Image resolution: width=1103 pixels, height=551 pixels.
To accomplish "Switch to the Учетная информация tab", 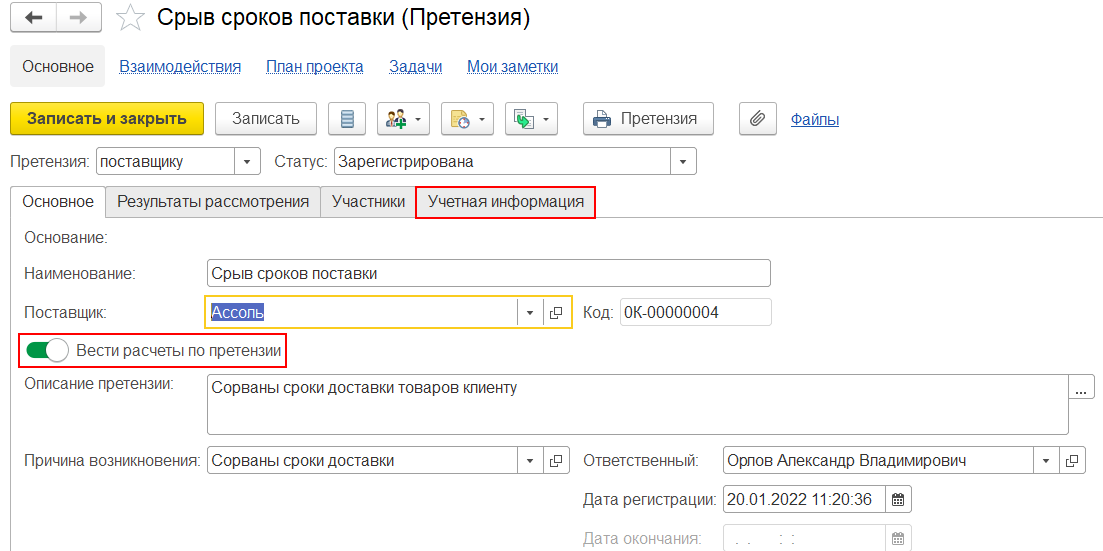I will click(x=505, y=201).
